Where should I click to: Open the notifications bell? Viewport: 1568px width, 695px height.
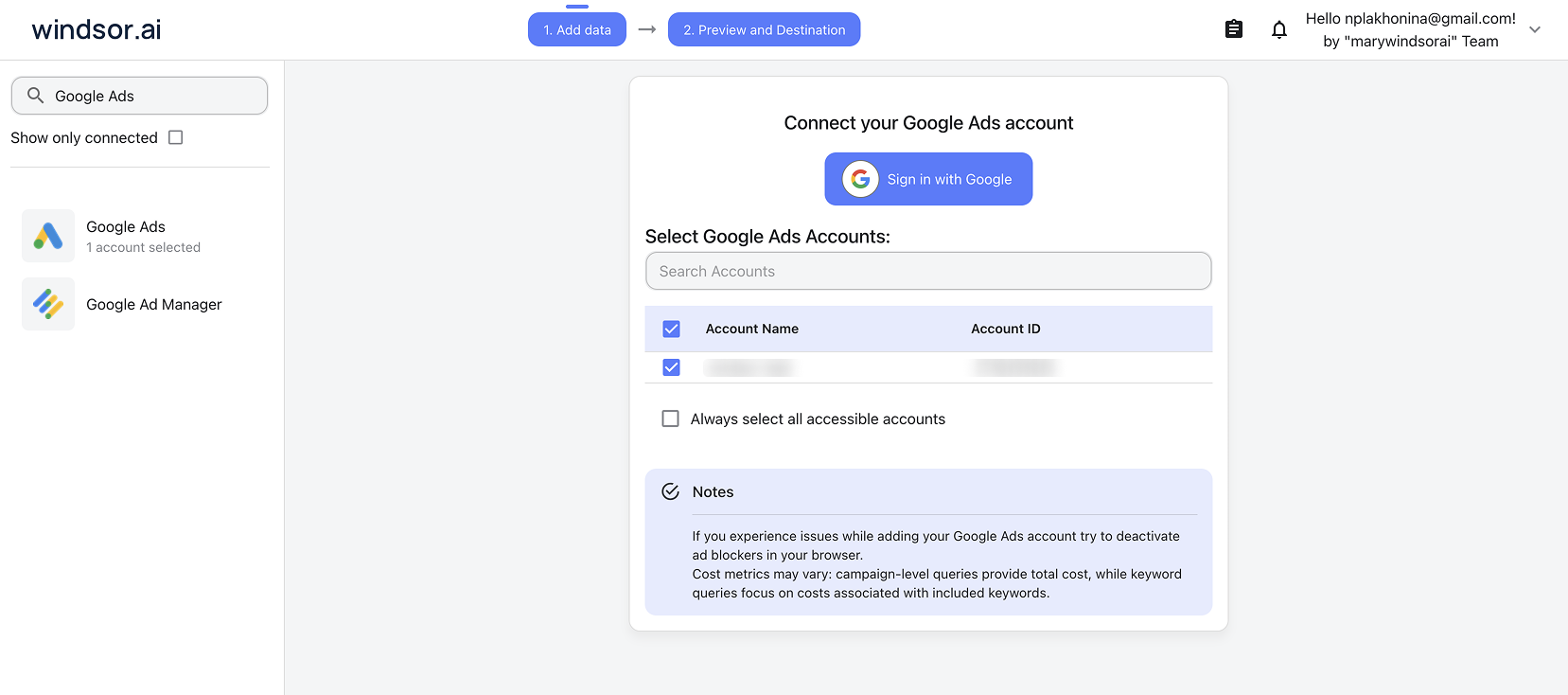tap(1279, 29)
